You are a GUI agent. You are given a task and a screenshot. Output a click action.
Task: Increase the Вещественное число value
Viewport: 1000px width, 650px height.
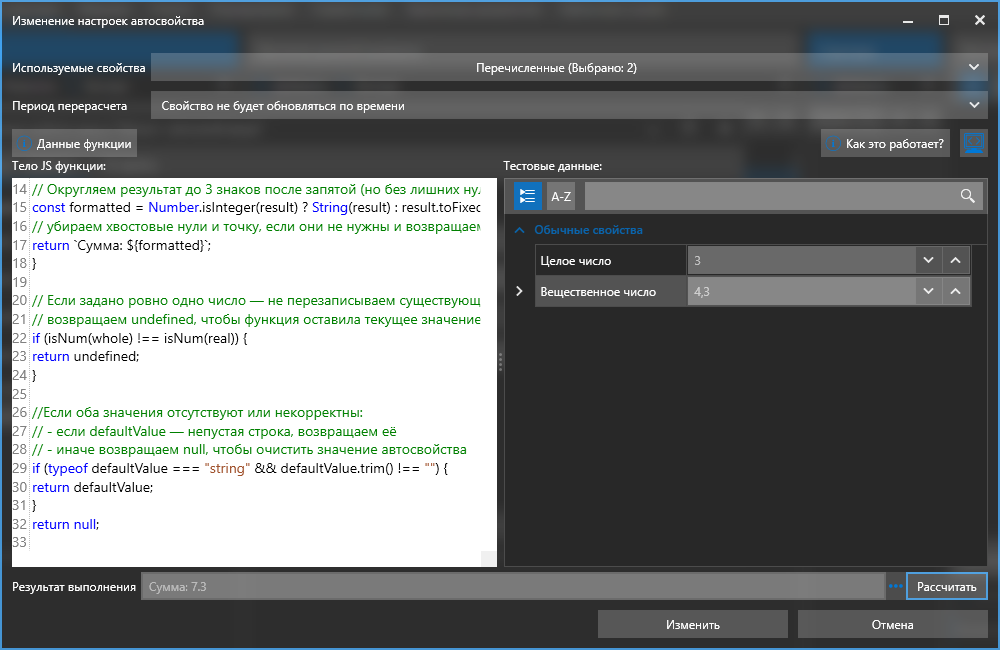coord(956,292)
